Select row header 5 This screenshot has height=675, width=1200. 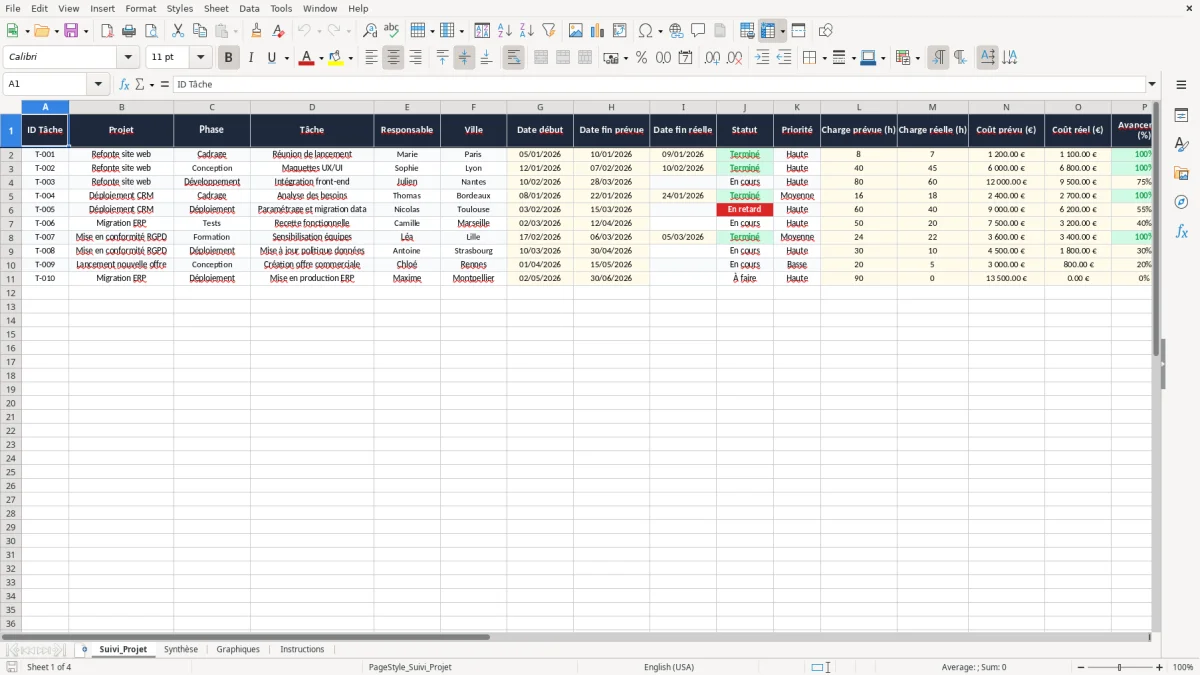[11, 196]
